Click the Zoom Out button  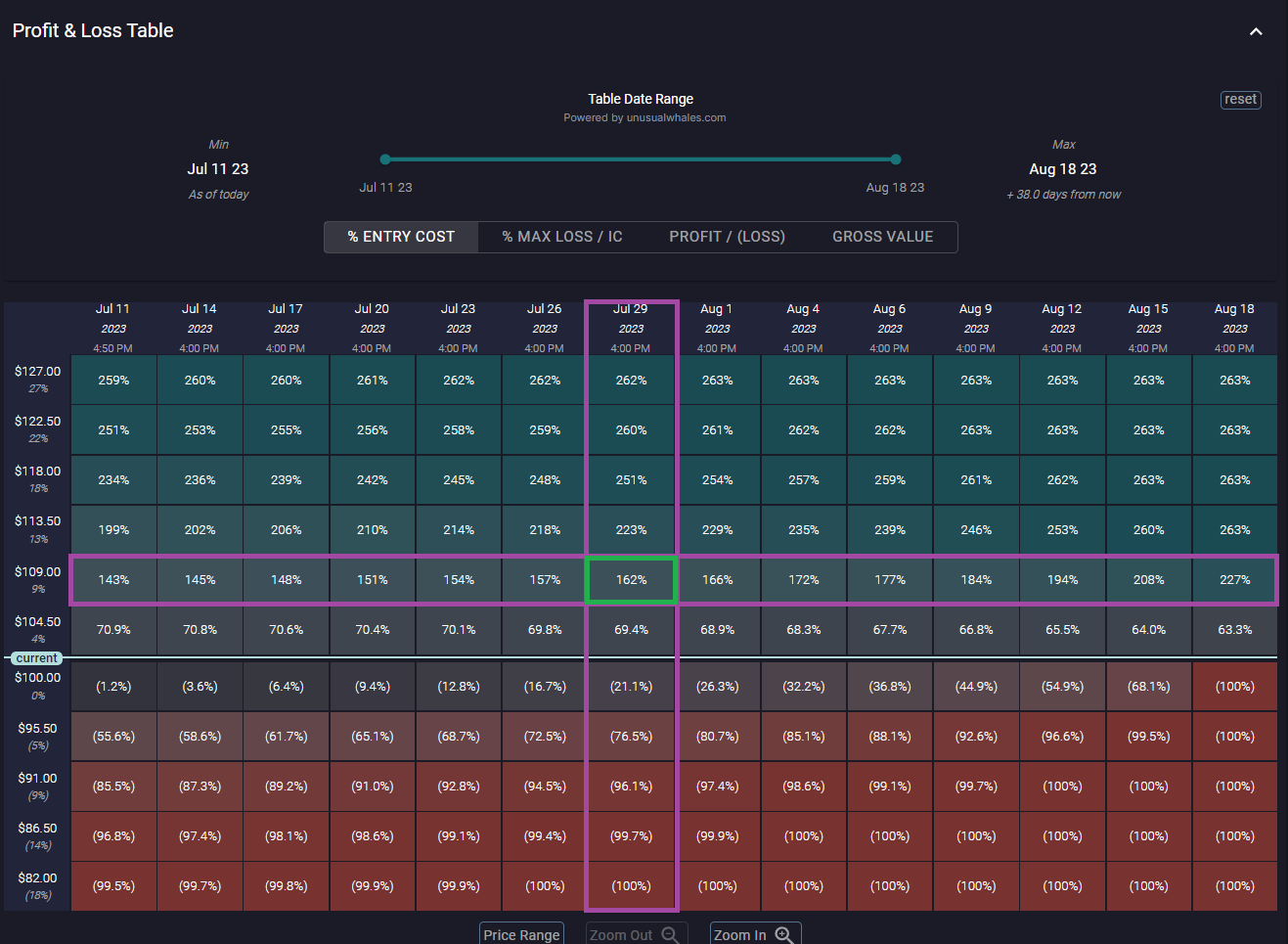[636, 933]
